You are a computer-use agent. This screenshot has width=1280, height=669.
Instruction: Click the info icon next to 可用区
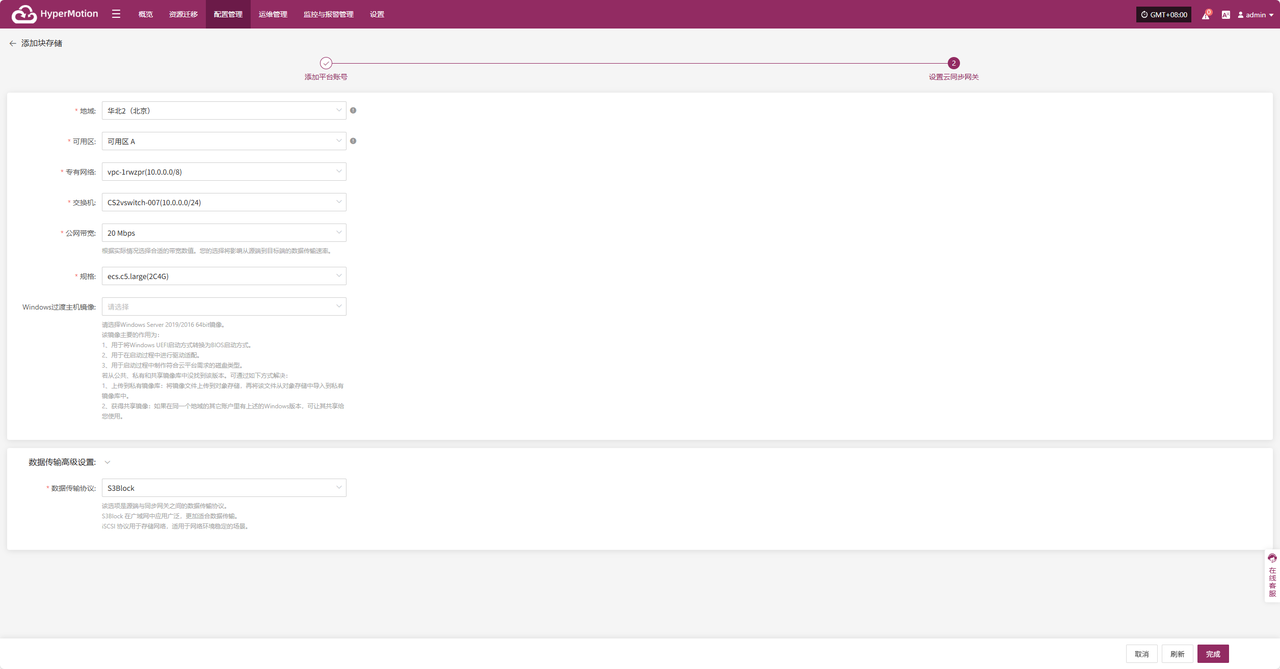click(353, 141)
